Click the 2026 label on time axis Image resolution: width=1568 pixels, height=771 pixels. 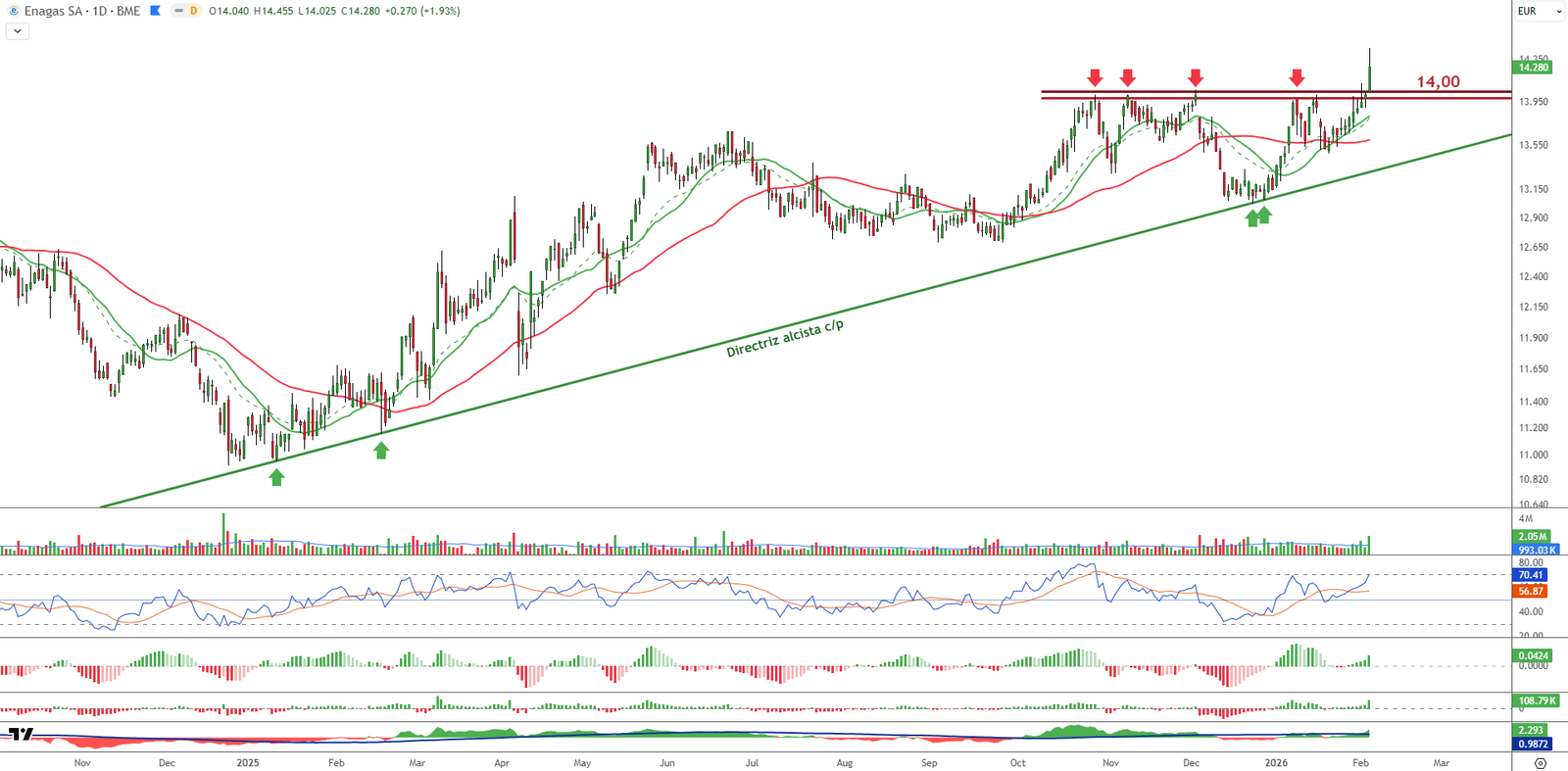[1276, 762]
